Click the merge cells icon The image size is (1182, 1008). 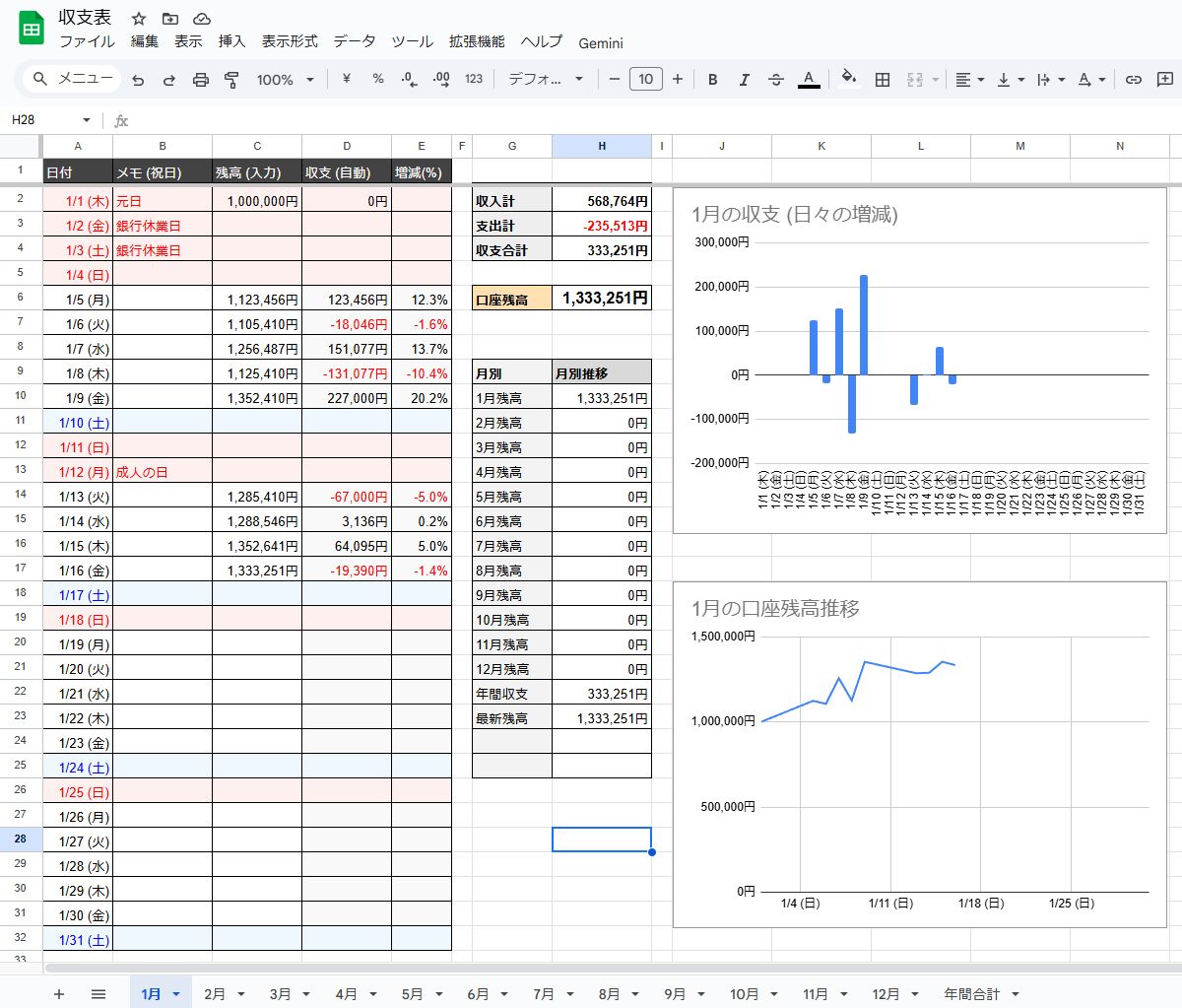(x=915, y=80)
